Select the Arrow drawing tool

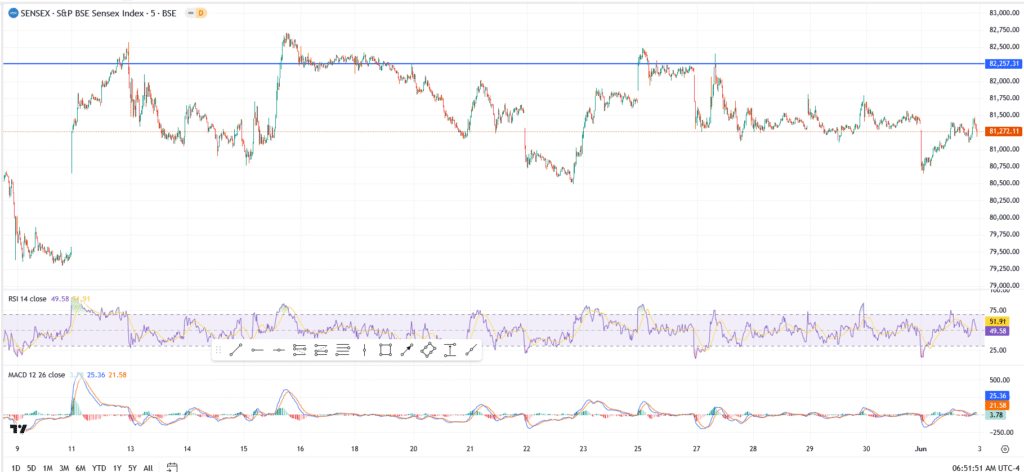pos(407,350)
